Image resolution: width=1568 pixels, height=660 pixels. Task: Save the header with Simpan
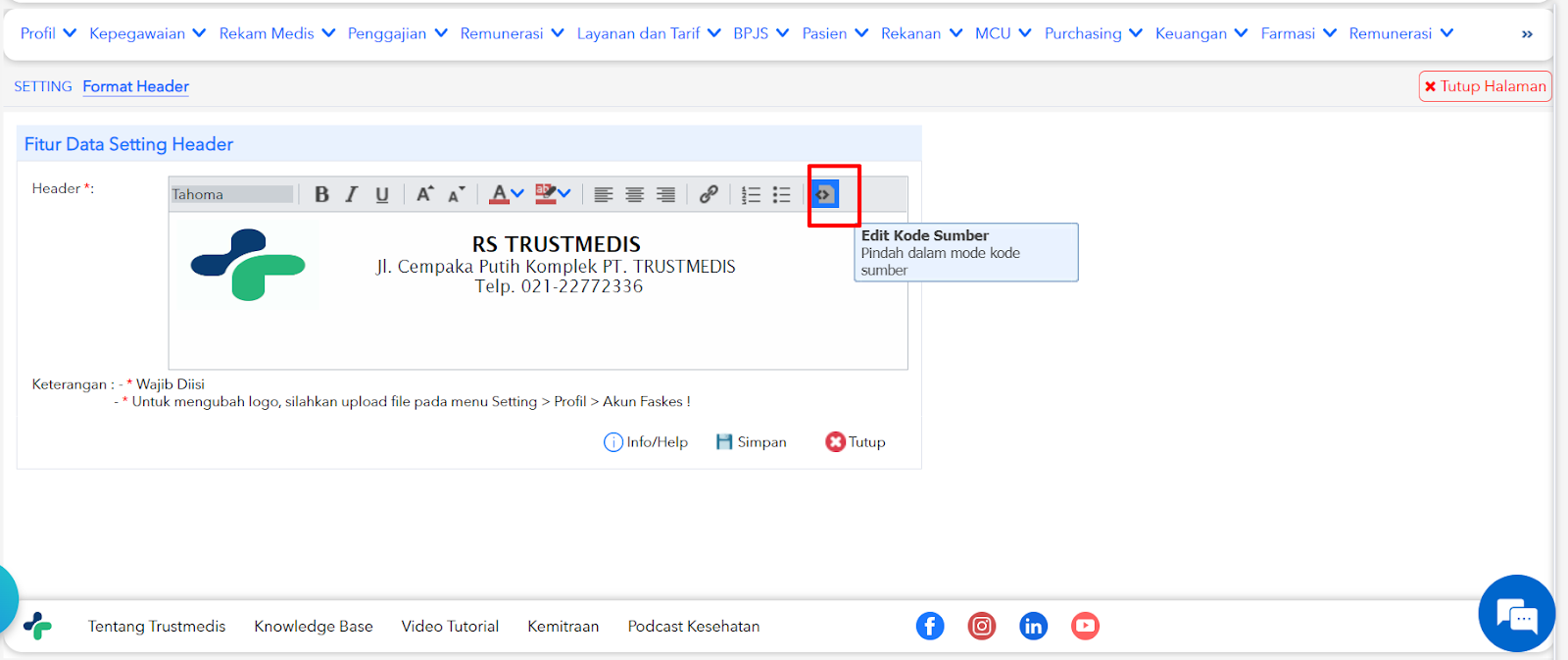[x=752, y=442]
